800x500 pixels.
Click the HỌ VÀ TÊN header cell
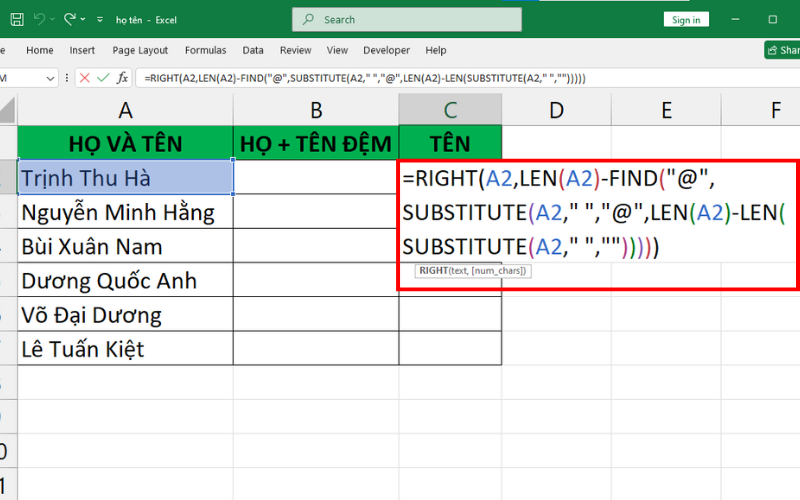(x=125, y=143)
